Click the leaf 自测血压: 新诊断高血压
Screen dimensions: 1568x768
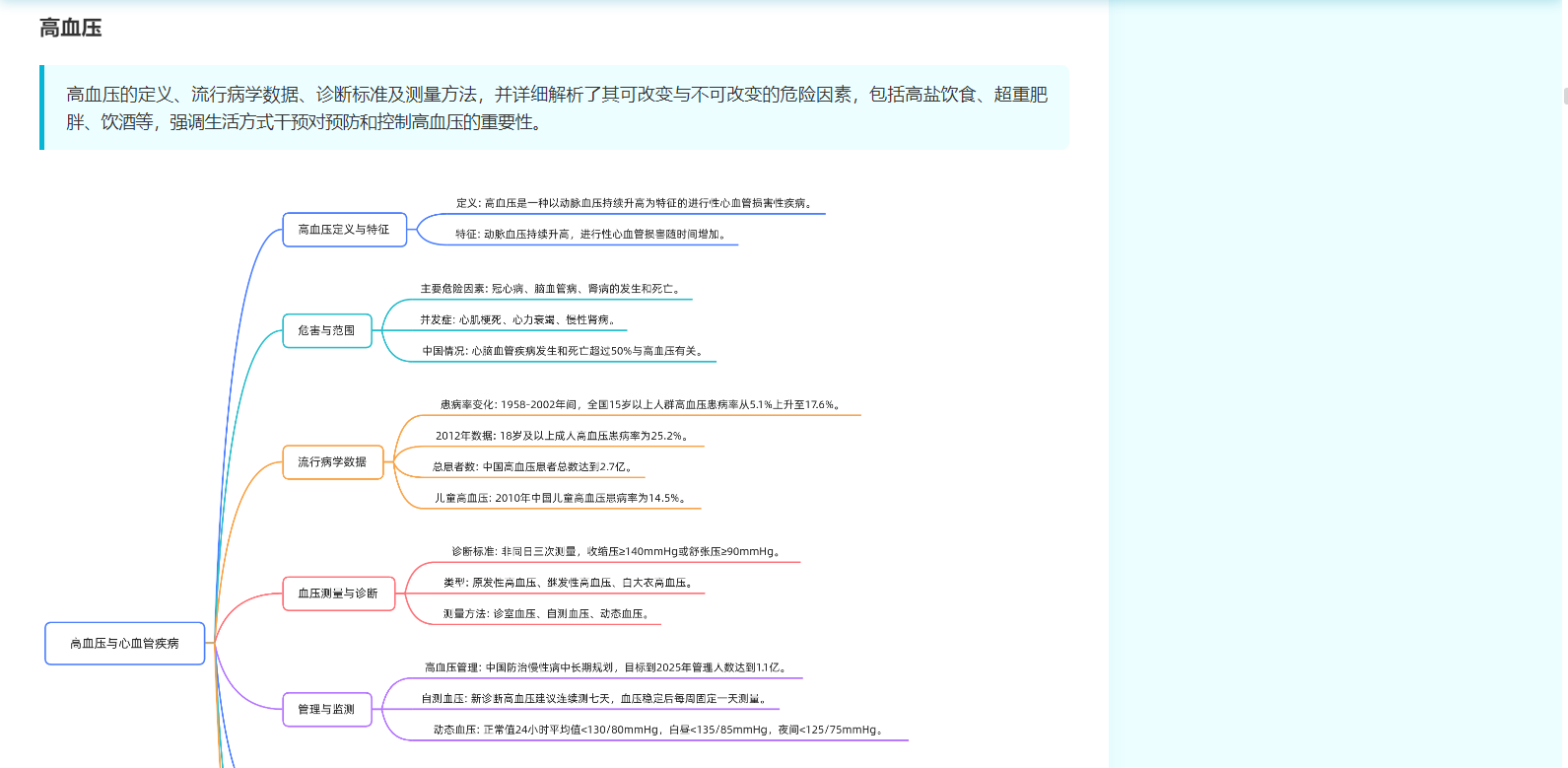pyautogui.click(x=596, y=699)
